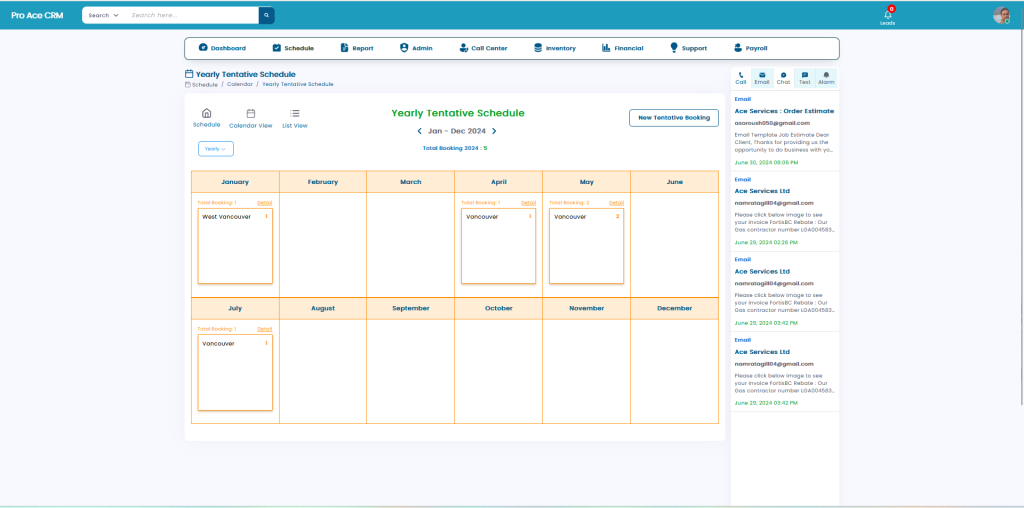Open the Leads notification bell
The image size is (1024, 508).
click(x=888, y=16)
